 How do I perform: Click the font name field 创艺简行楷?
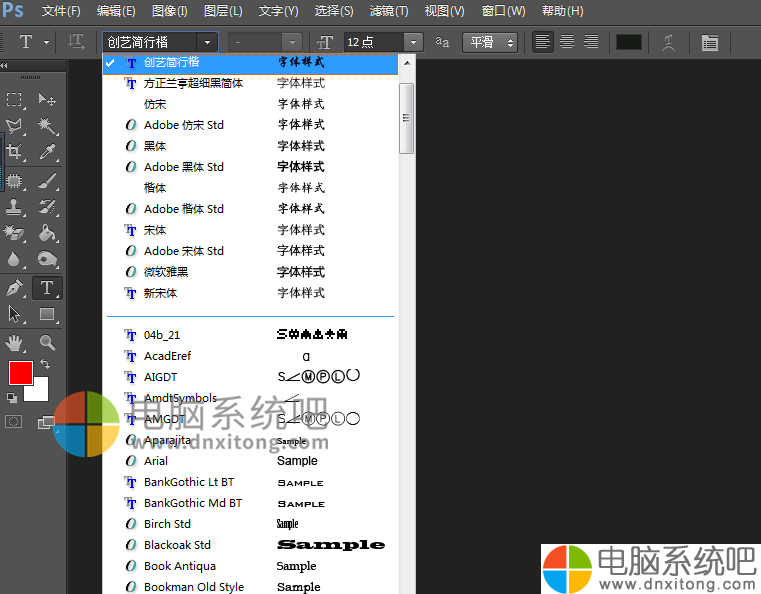point(149,42)
